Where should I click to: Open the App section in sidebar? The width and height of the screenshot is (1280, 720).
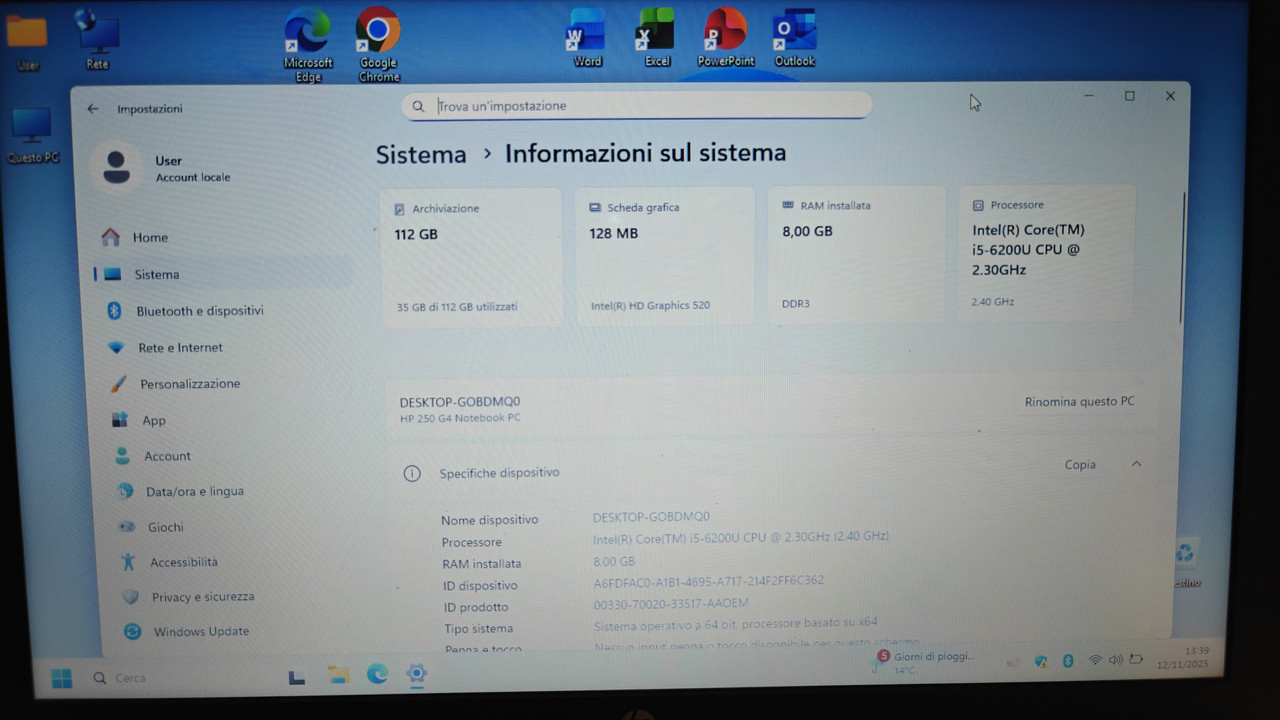[x=153, y=420]
